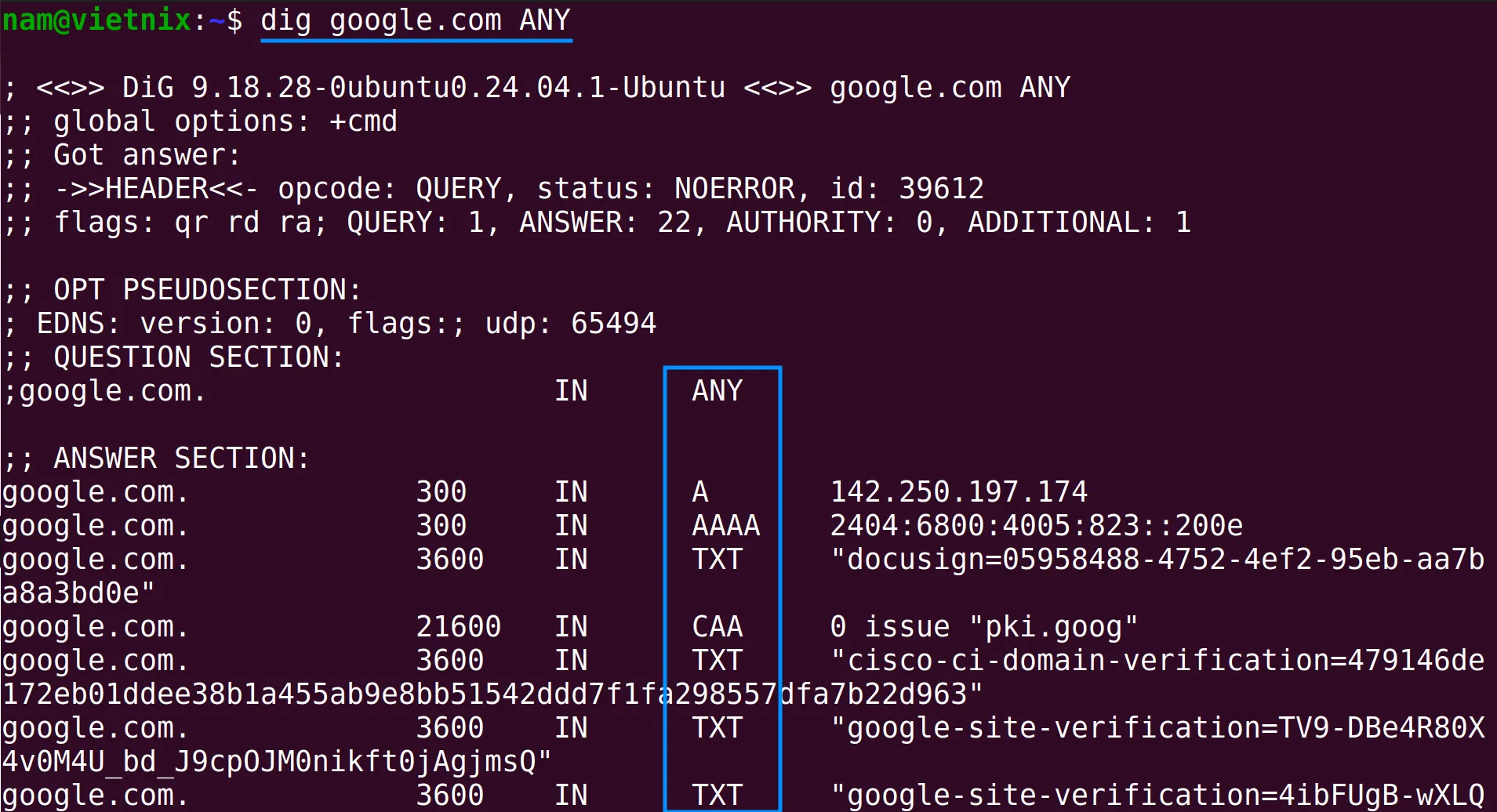Click the QUESTION SECTION heading
Viewport: 1497px width, 812px height.
[x=198, y=357]
